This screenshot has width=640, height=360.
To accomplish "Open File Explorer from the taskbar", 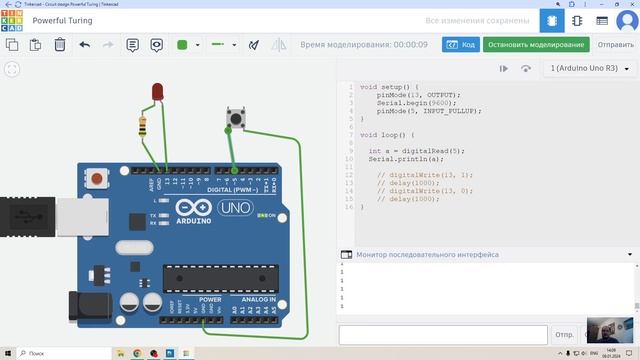I will pyautogui.click(x=121, y=353).
